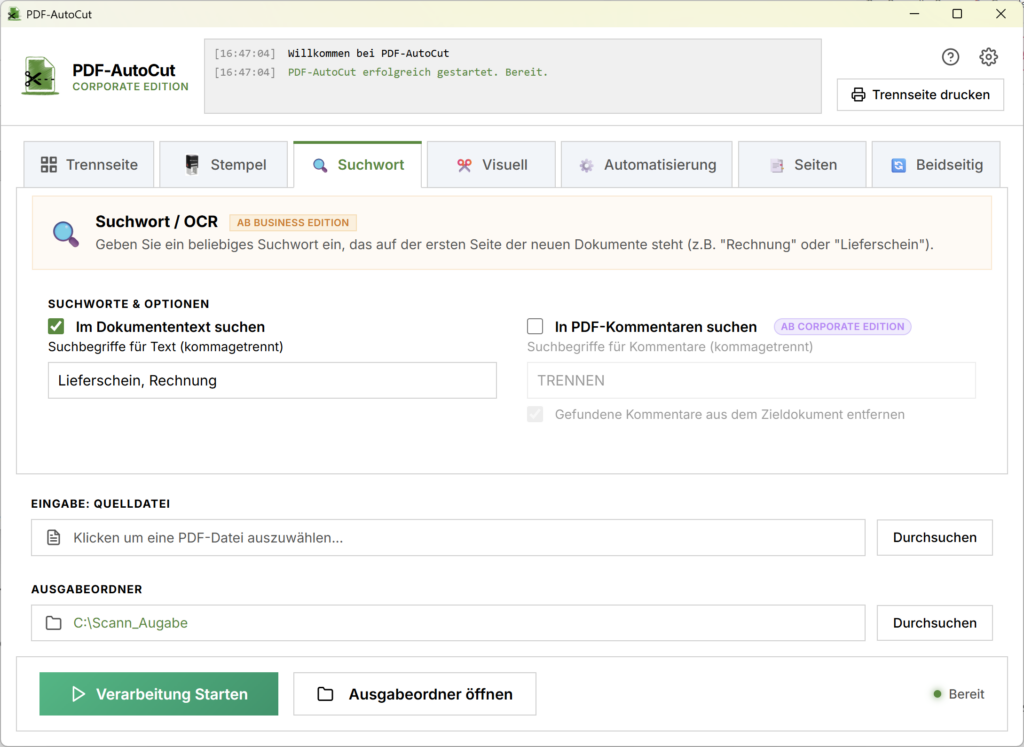Click Ausgabeordner öffnen button

coord(415,693)
